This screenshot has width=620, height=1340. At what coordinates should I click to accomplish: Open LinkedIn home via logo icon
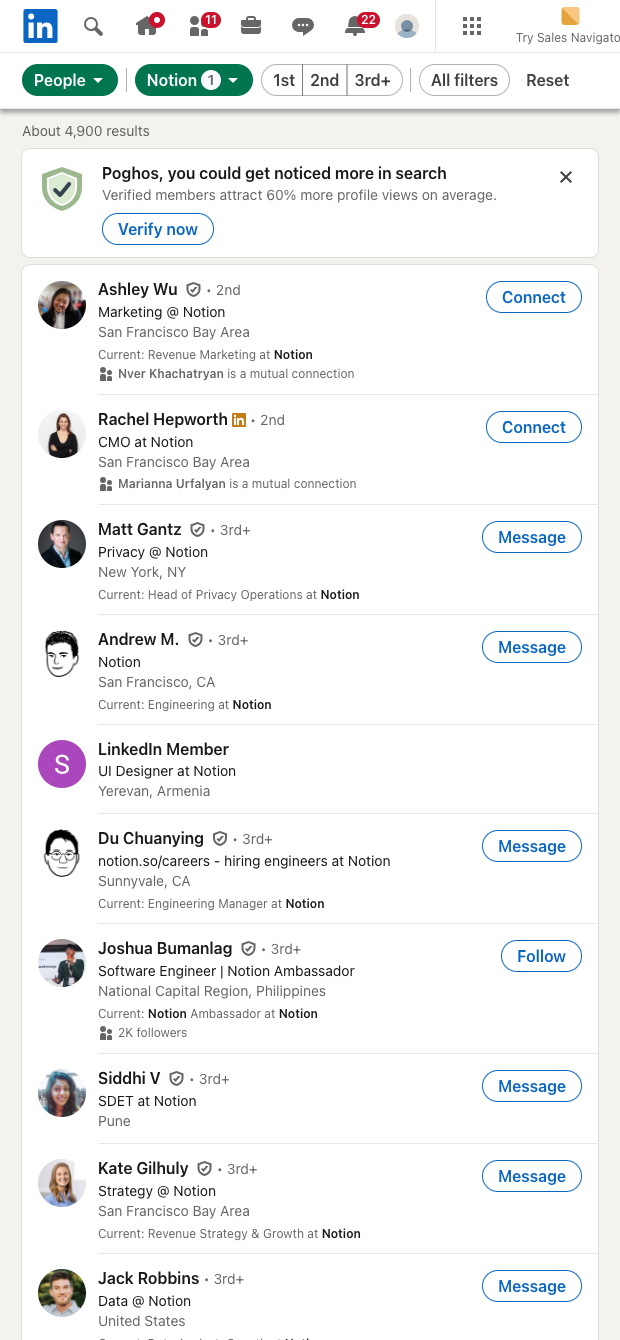click(40, 26)
